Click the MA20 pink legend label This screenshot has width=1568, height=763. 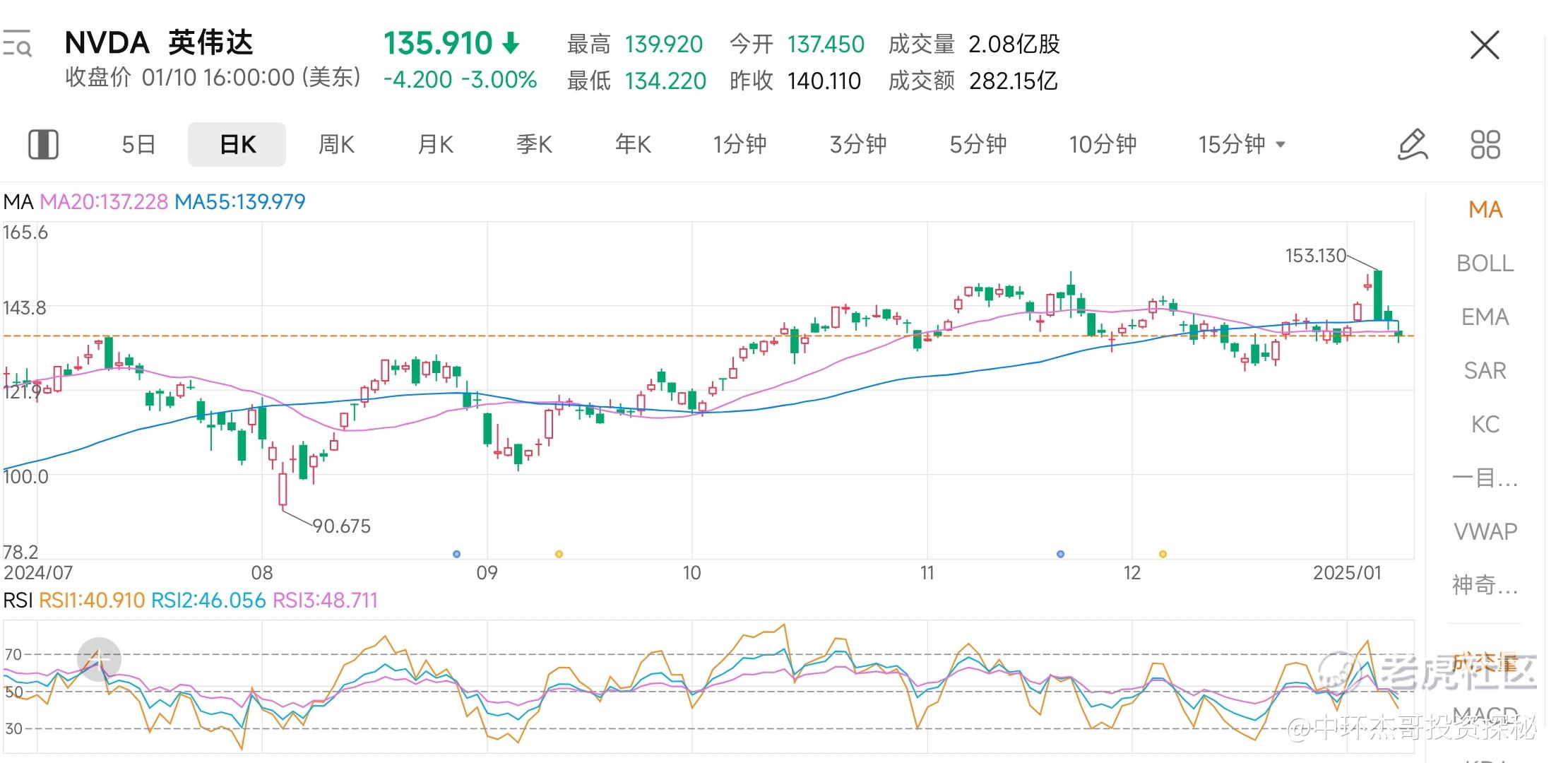pos(104,202)
